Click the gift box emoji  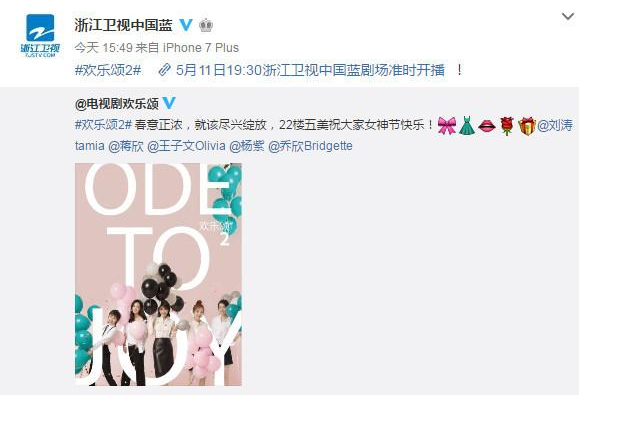[527, 126]
